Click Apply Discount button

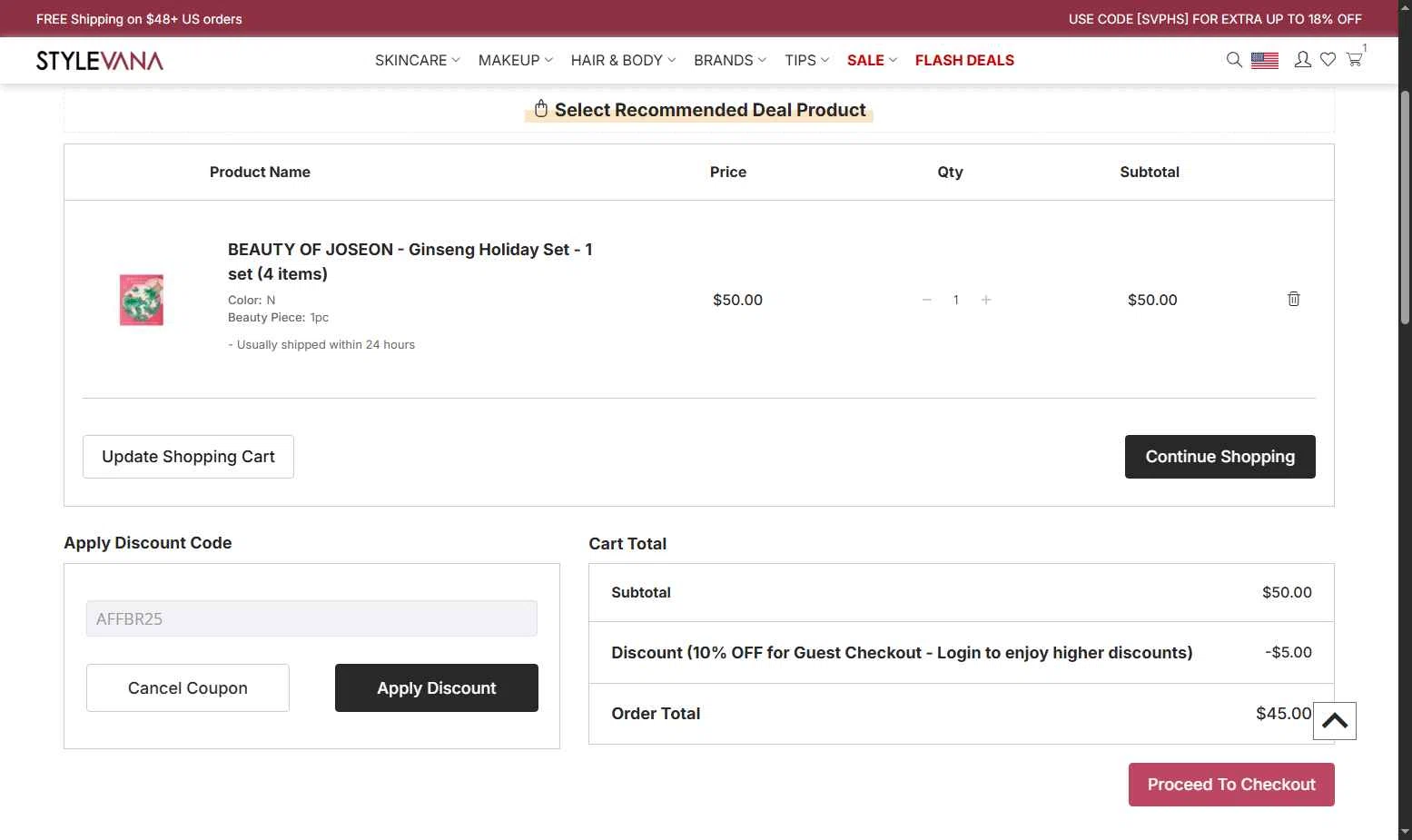pos(437,688)
